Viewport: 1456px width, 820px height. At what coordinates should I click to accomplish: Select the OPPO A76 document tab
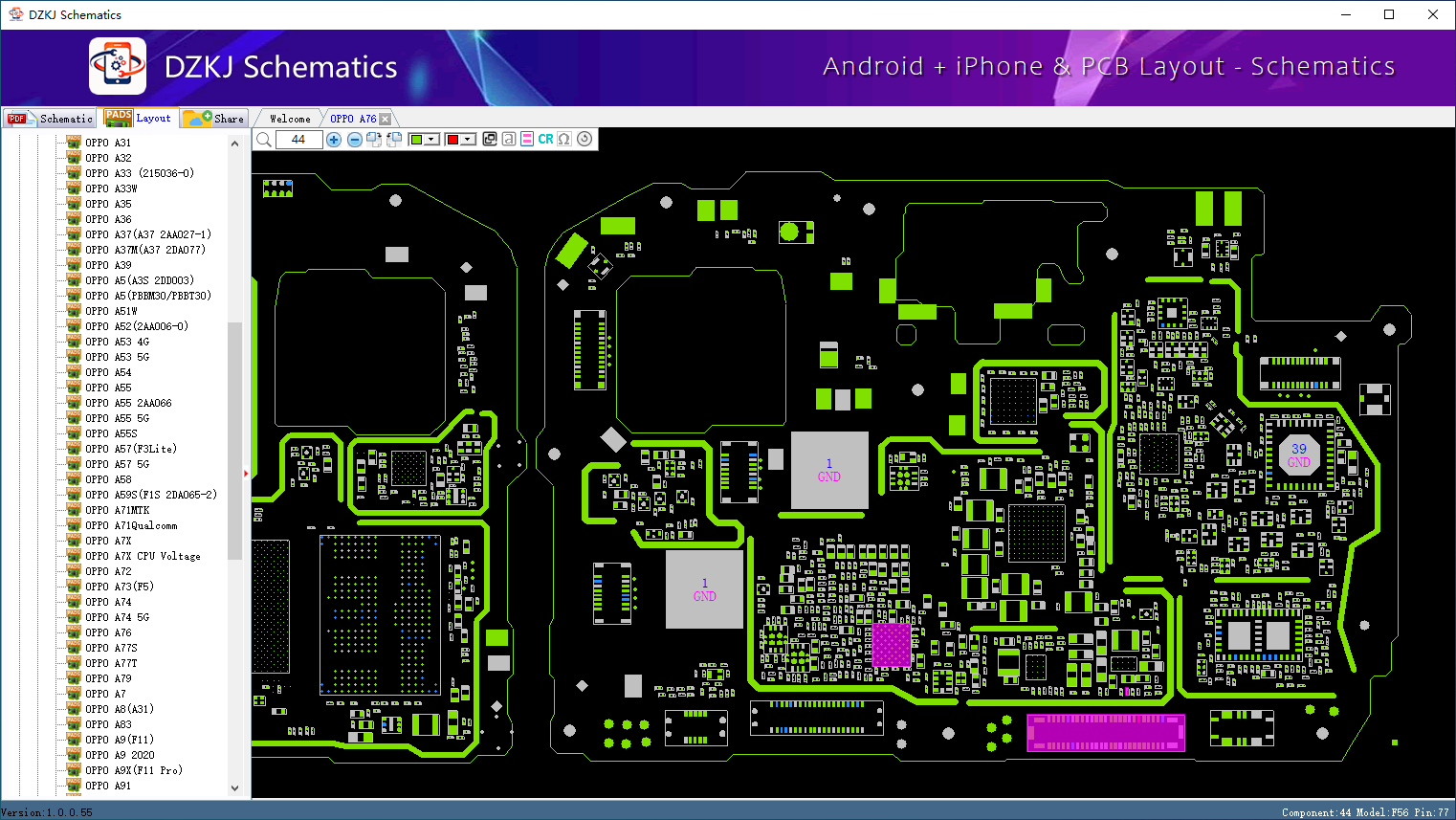[x=353, y=119]
